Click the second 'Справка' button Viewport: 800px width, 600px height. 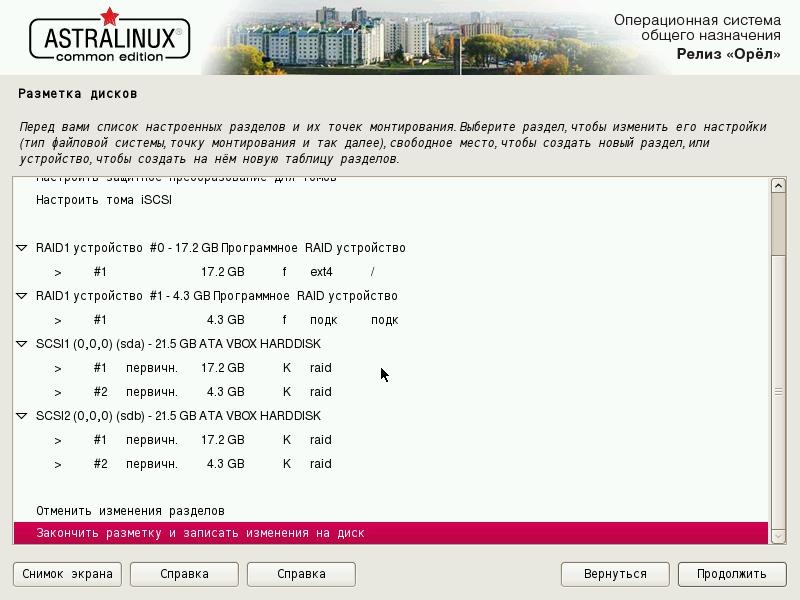[x=301, y=574]
